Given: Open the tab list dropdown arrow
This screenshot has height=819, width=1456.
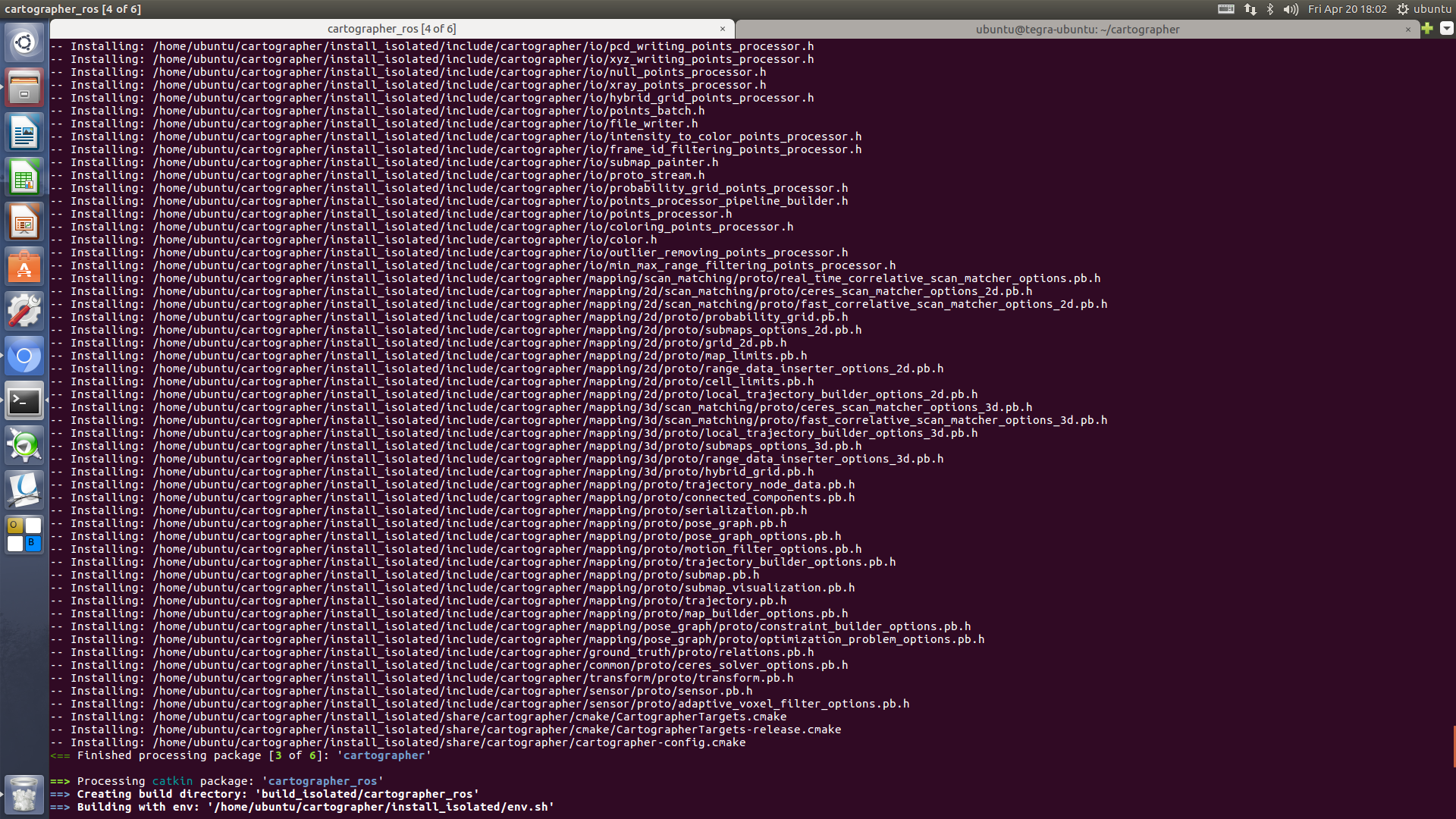Looking at the screenshot, I should [x=1446, y=29].
